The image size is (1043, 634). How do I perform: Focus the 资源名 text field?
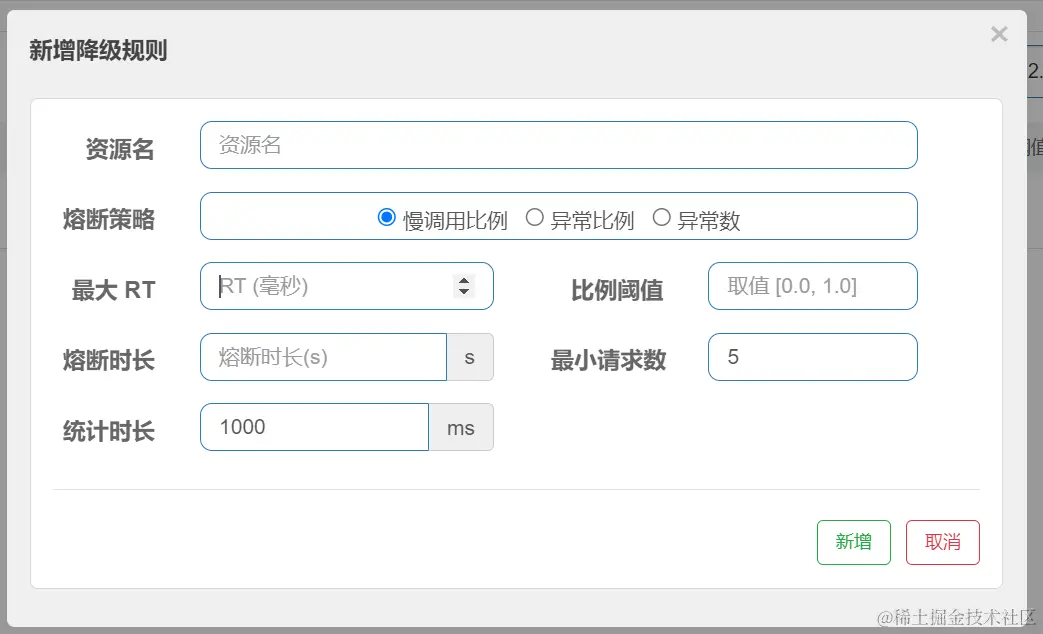[559, 145]
